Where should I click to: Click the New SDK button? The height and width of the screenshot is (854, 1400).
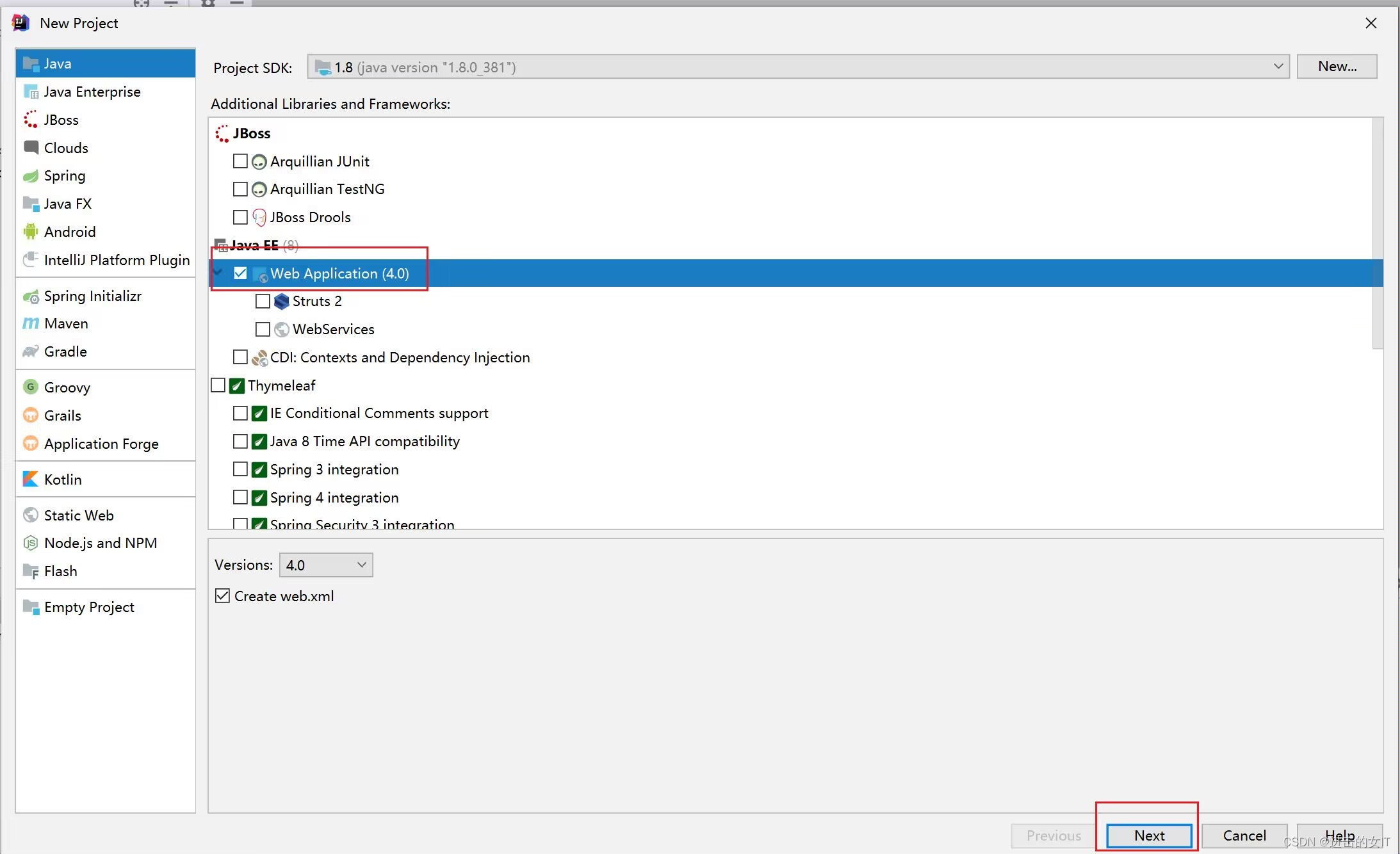[x=1337, y=66]
